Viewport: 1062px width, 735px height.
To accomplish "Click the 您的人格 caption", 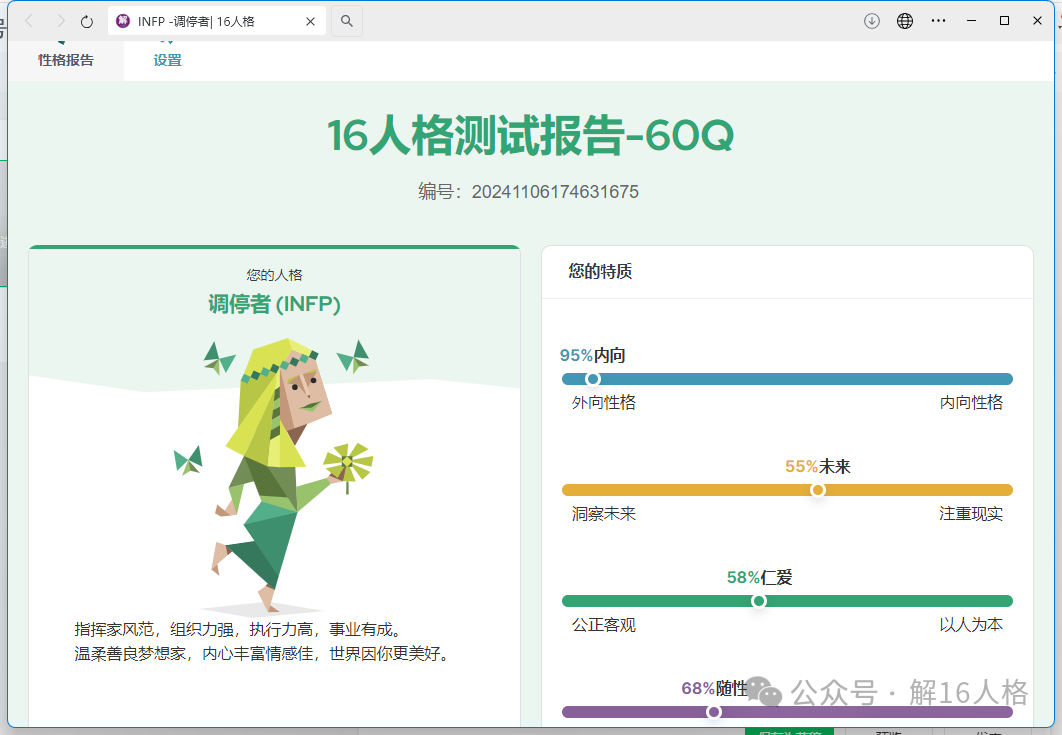I will click(274, 275).
